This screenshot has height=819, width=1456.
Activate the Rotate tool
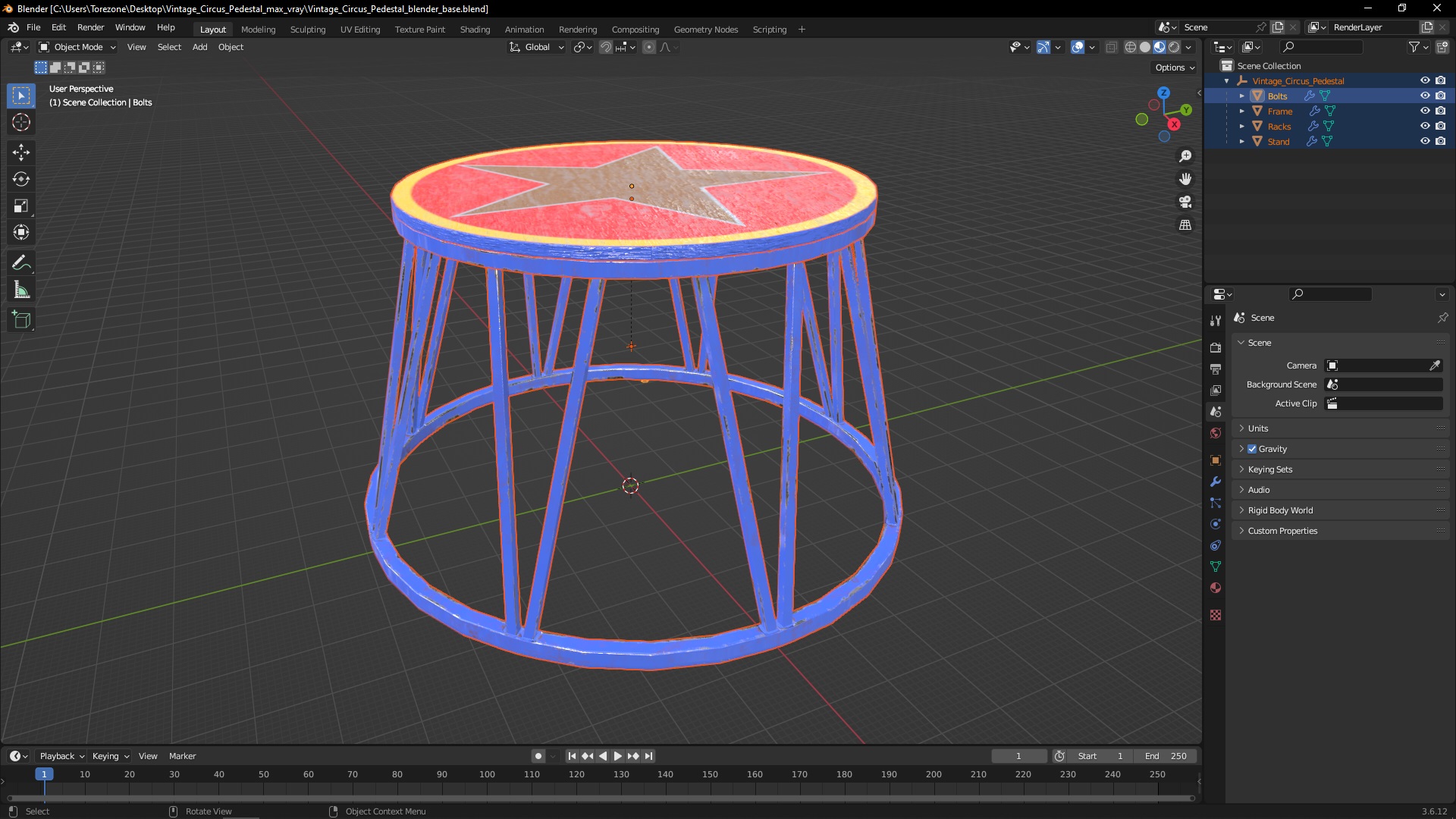click(x=21, y=180)
